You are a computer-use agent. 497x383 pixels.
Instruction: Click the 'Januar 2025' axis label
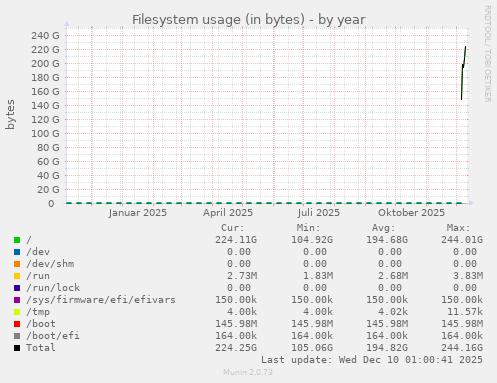point(138,213)
